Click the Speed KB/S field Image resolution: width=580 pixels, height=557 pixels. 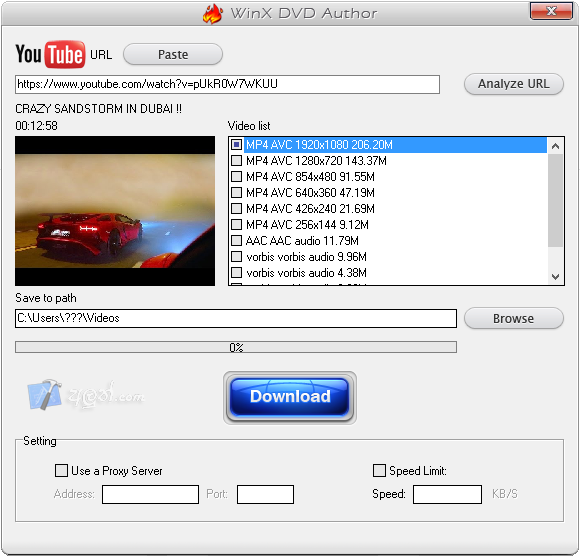447,494
